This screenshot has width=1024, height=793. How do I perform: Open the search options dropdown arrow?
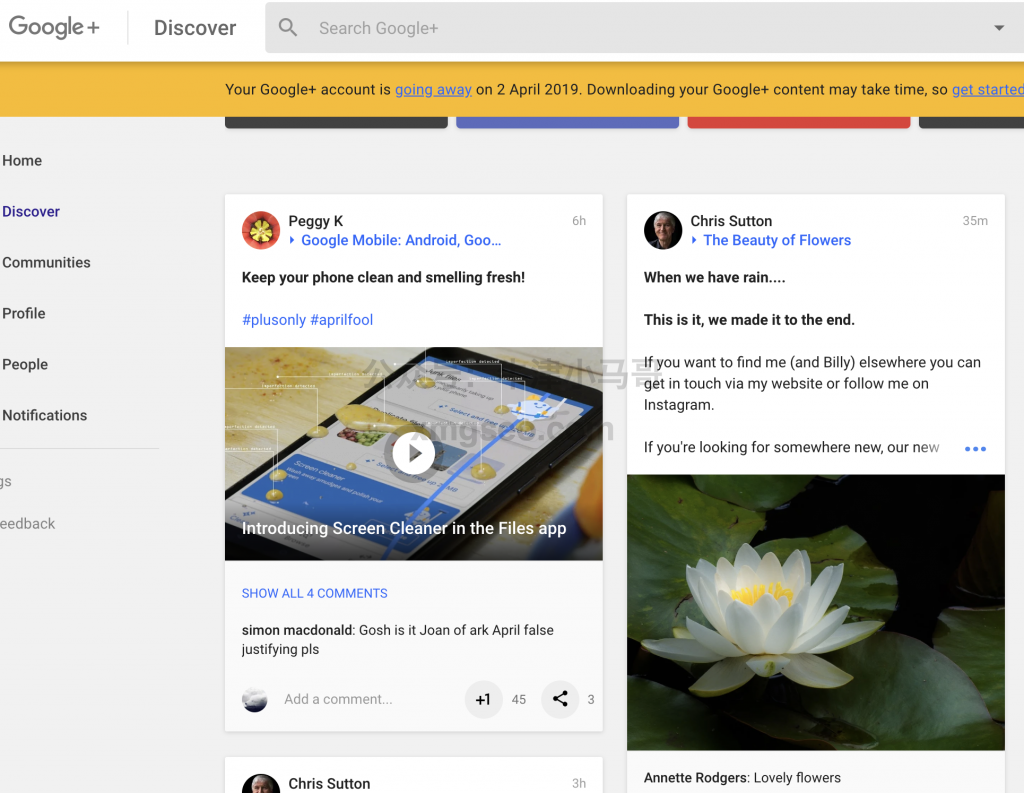pos(999,28)
